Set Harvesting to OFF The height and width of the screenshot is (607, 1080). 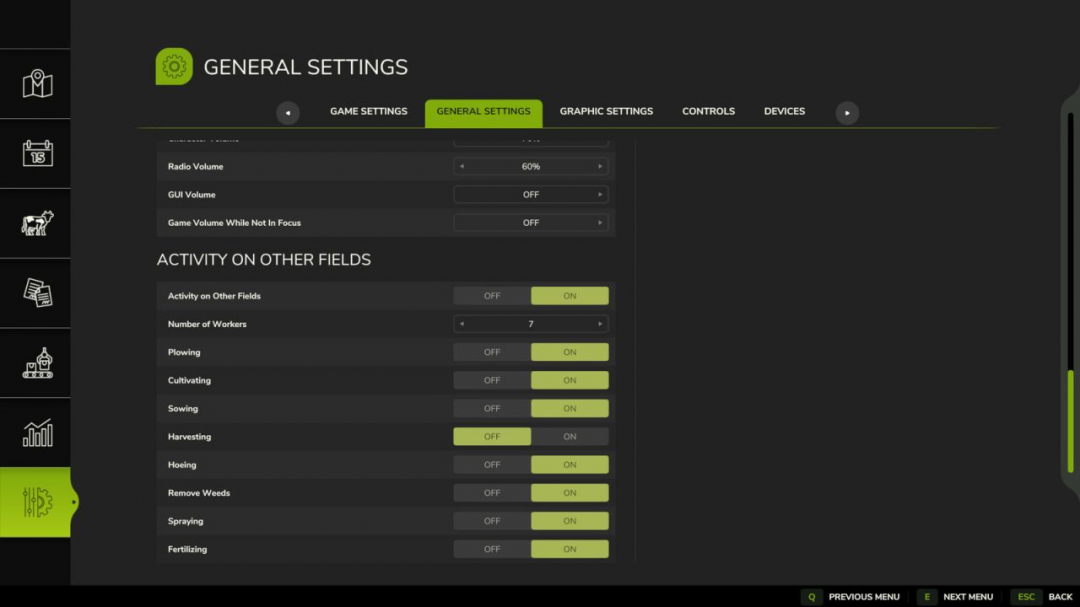point(492,437)
